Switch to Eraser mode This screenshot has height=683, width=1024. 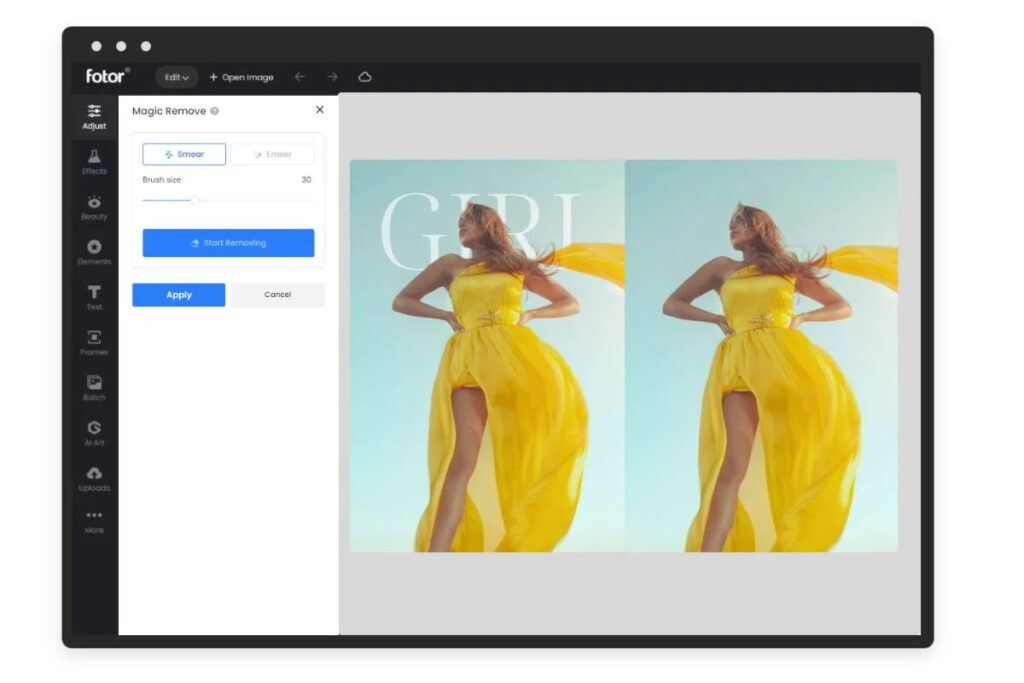[x=271, y=154]
